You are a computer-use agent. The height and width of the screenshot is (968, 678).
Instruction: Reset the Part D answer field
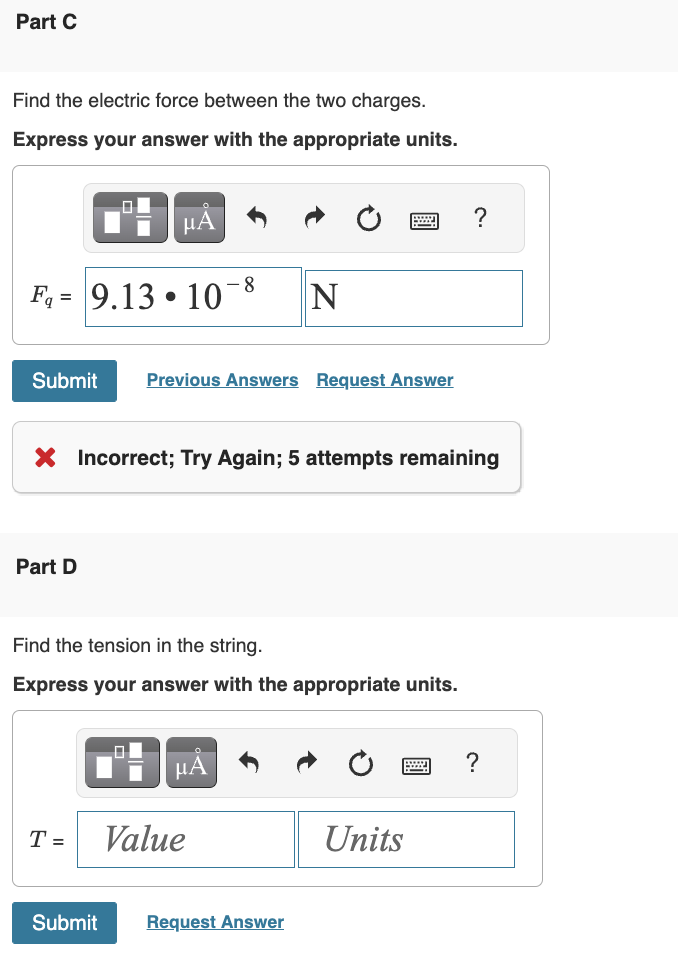(360, 762)
